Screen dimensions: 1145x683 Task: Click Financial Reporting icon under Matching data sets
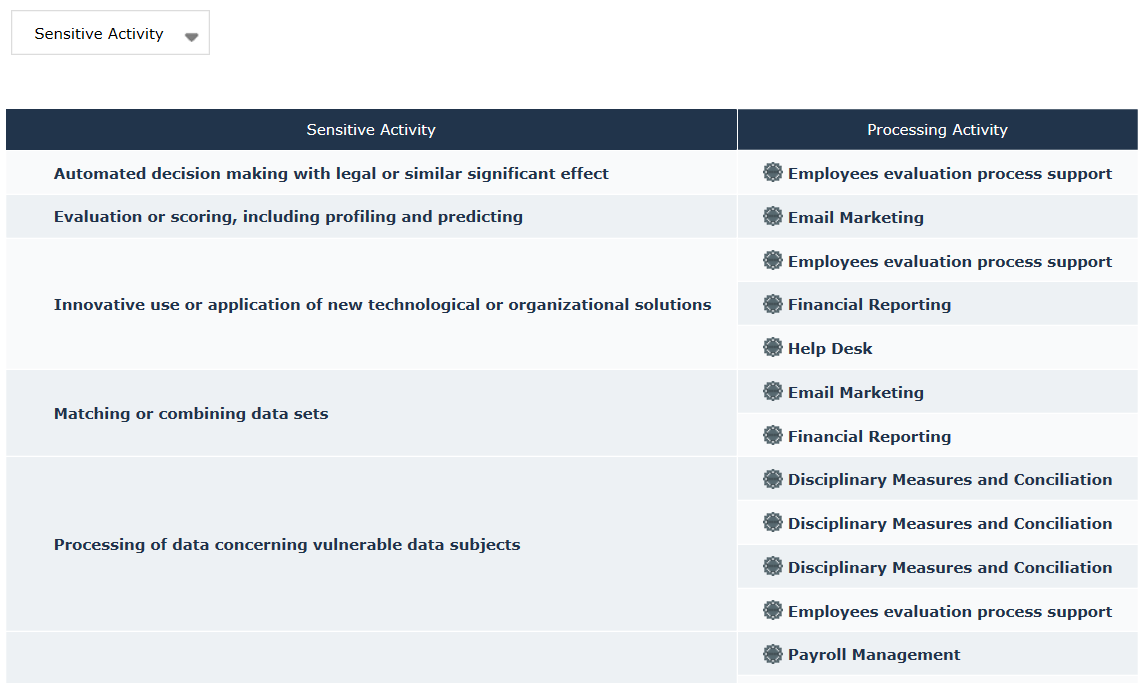click(773, 436)
